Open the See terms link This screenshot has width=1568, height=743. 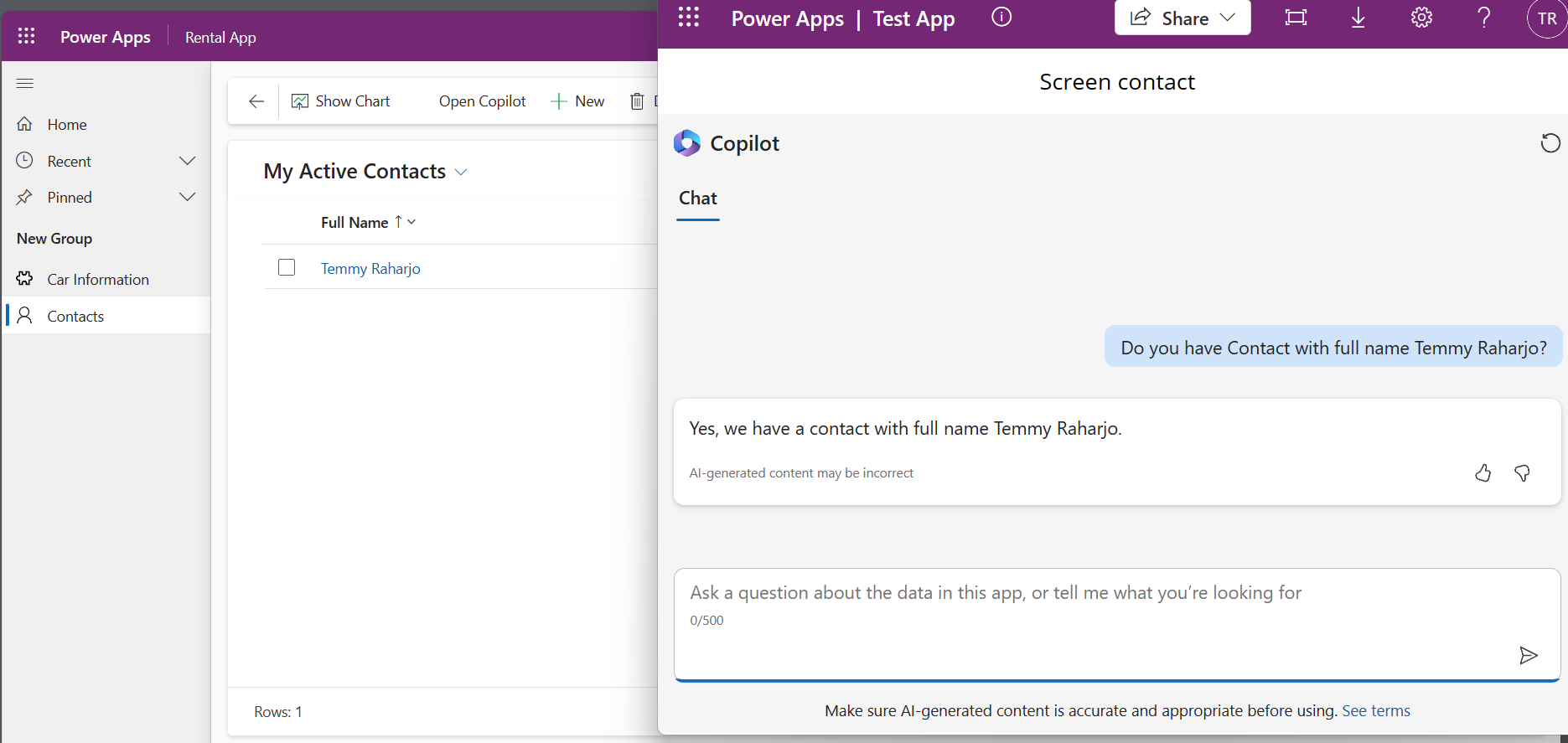(1376, 711)
